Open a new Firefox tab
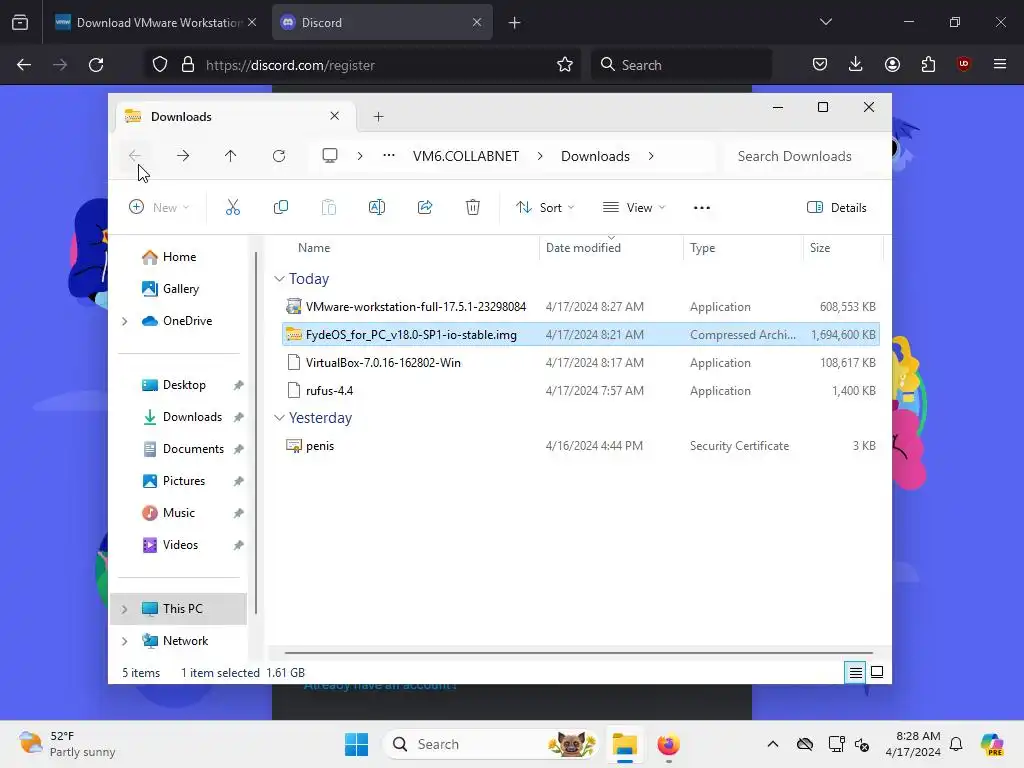Screen dimensions: 1024x768 coord(515,23)
